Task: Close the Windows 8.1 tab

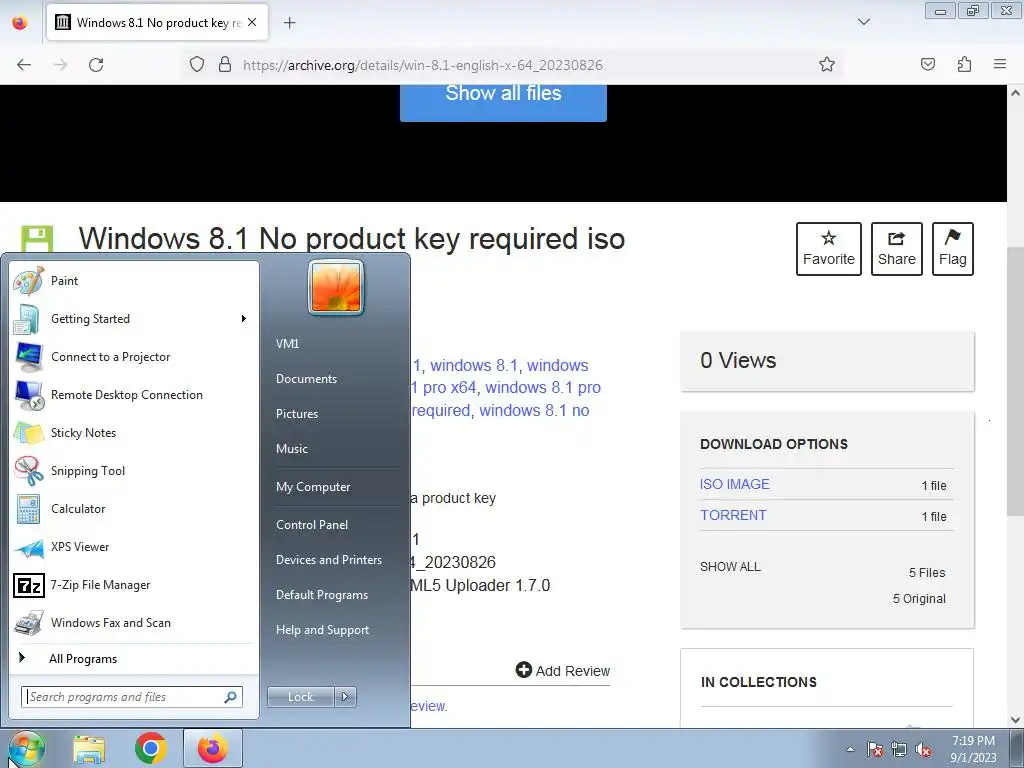Action: click(252, 22)
